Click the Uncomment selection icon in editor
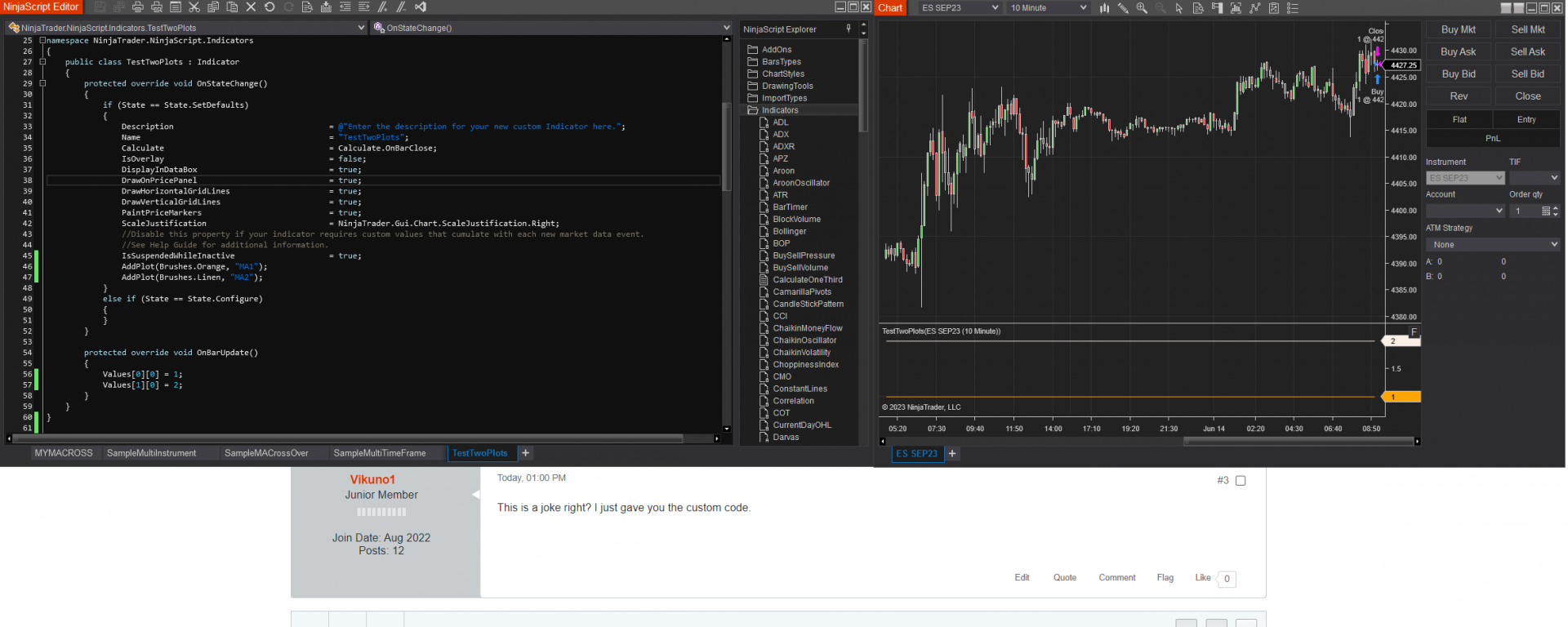The height and width of the screenshot is (627, 1568). point(401,7)
